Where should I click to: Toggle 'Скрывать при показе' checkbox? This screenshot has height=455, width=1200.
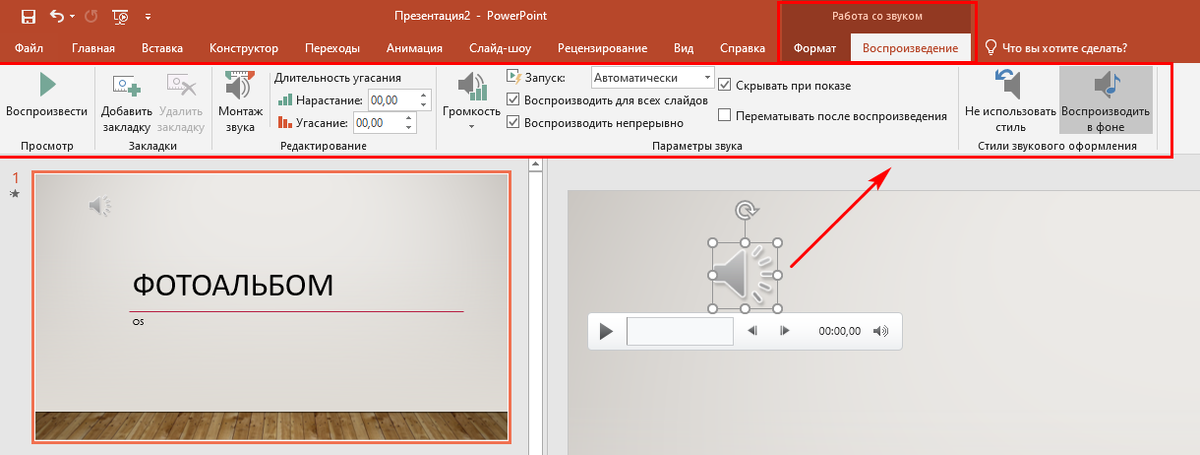[x=724, y=85]
